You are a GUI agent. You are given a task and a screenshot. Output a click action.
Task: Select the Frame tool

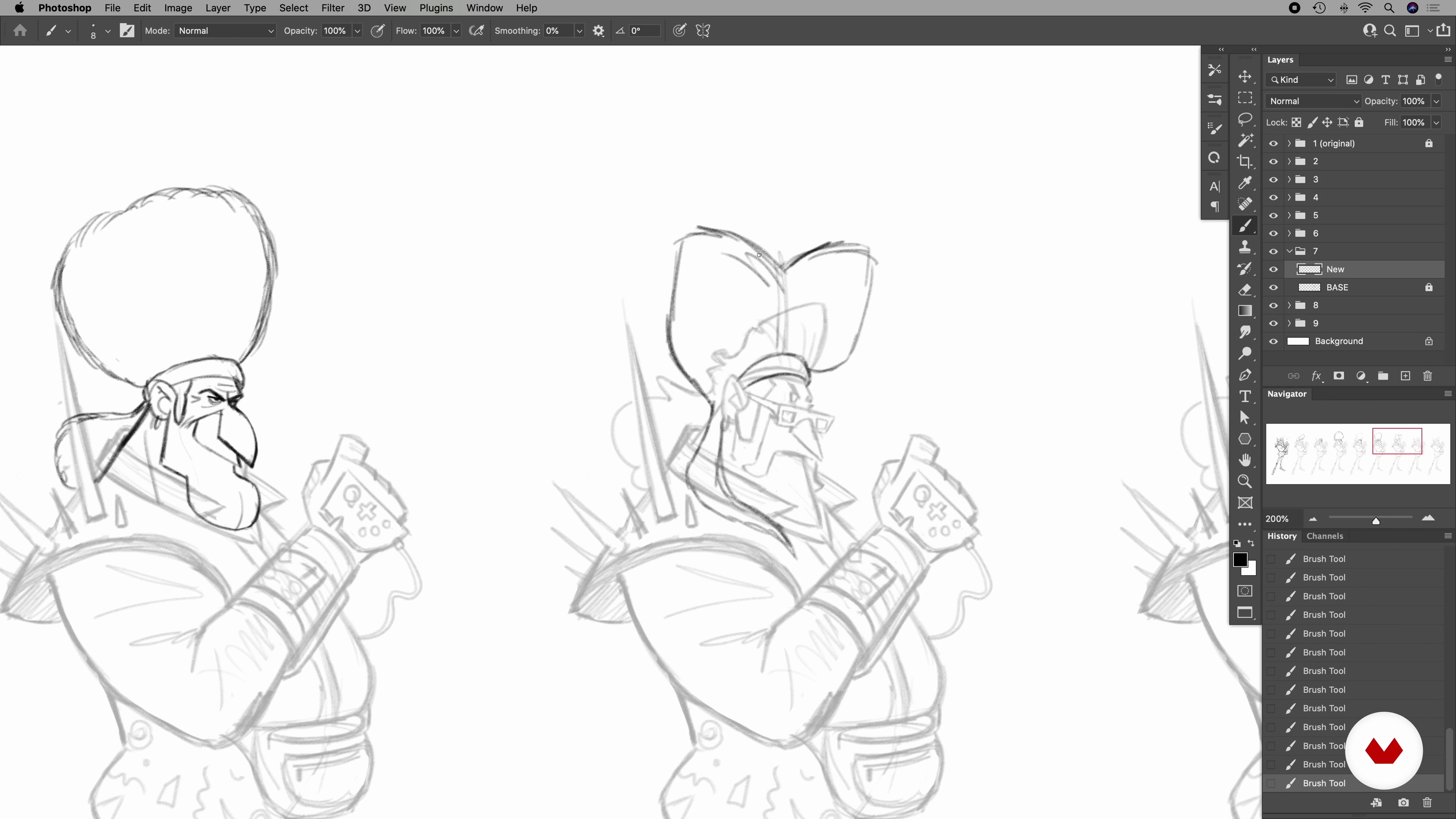click(x=1244, y=503)
